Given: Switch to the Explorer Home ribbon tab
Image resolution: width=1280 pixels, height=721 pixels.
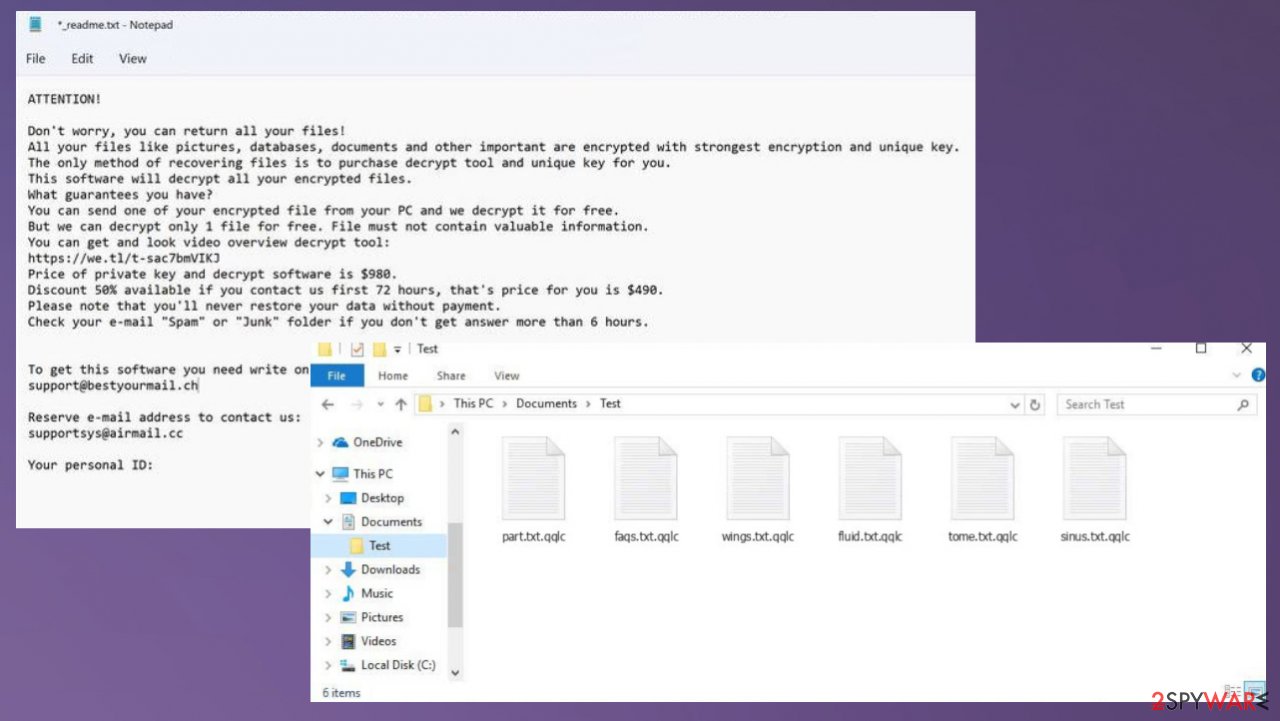Looking at the screenshot, I should click(x=392, y=376).
